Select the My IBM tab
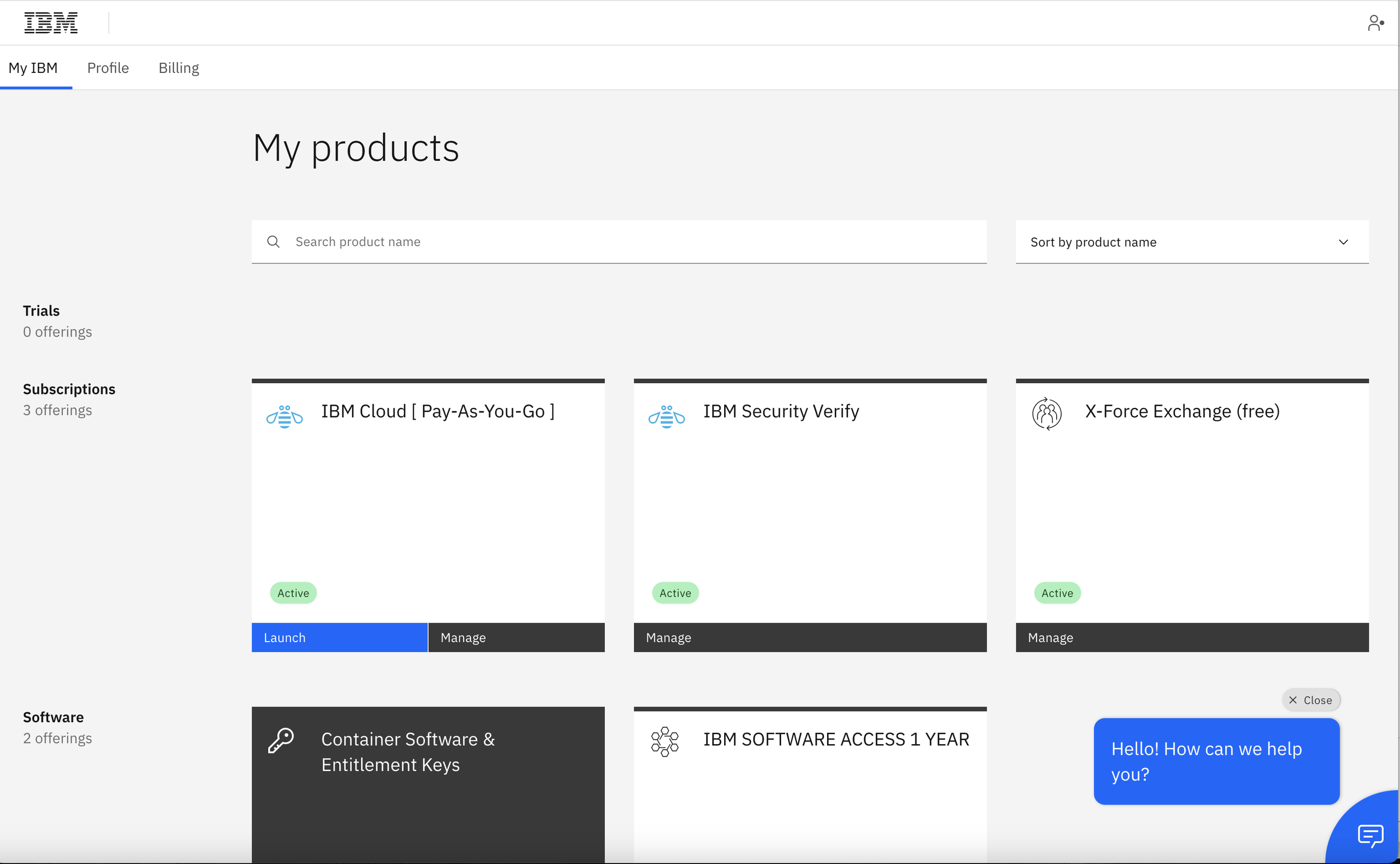This screenshot has width=1400, height=864. [33, 68]
